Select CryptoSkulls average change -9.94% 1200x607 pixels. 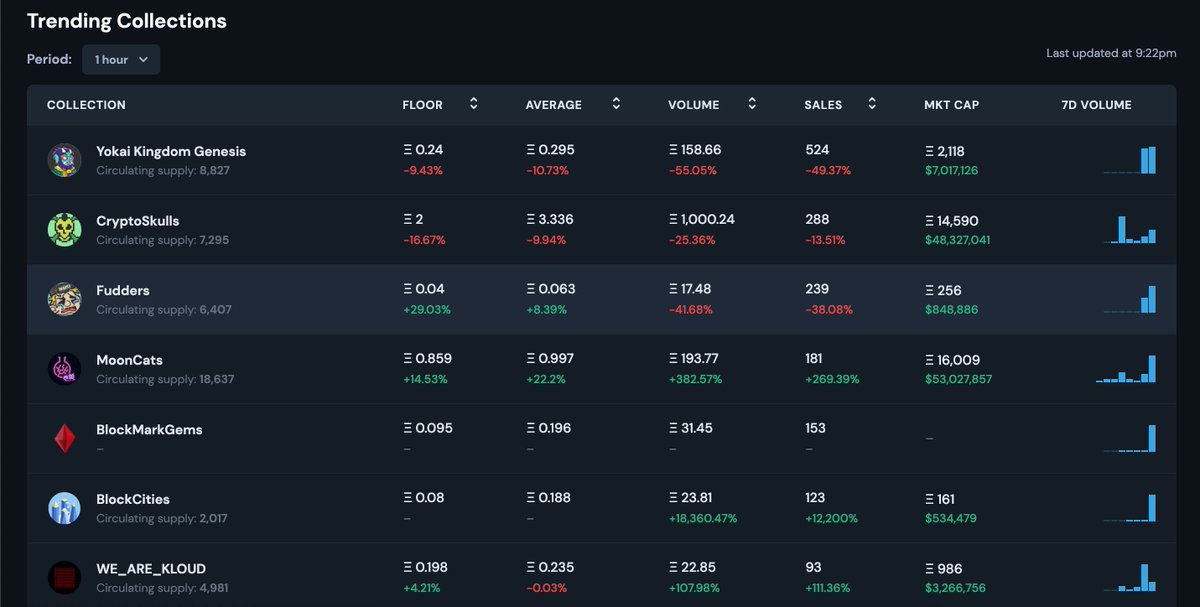tap(545, 240)
